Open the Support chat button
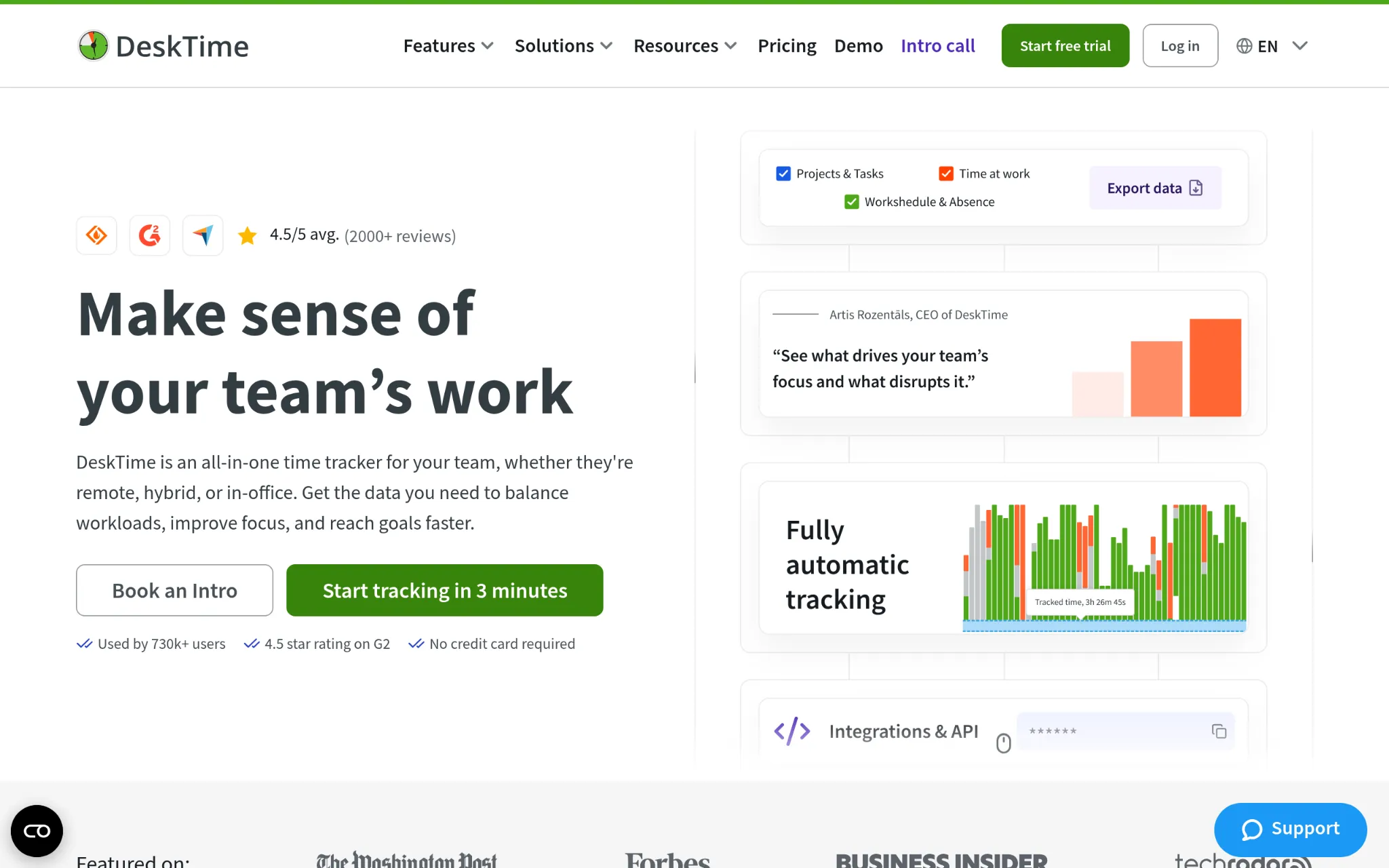Viewport: 1389px width, 868px height. coord(1290,829)
